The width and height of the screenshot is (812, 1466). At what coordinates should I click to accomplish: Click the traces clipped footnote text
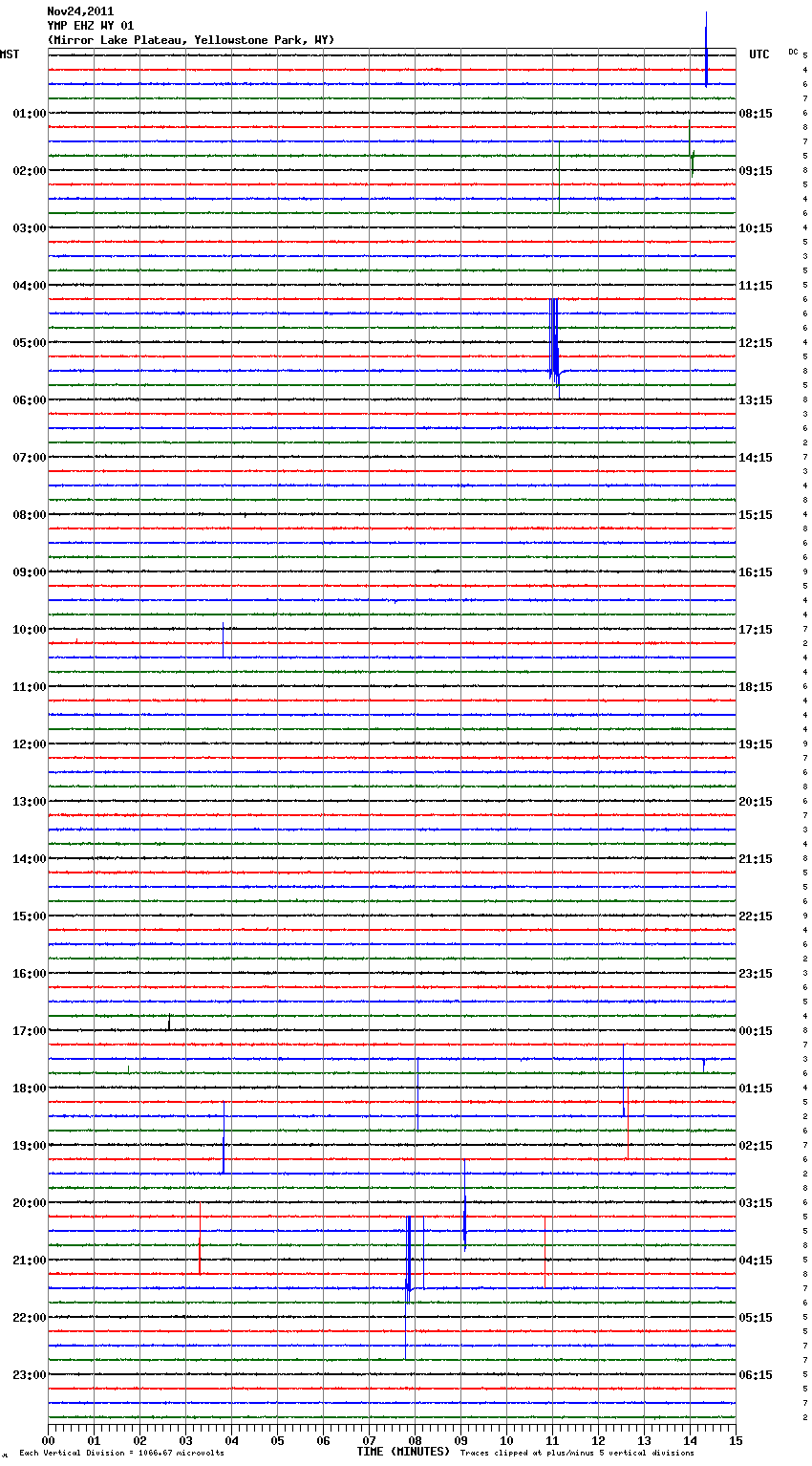point(577,1454)
